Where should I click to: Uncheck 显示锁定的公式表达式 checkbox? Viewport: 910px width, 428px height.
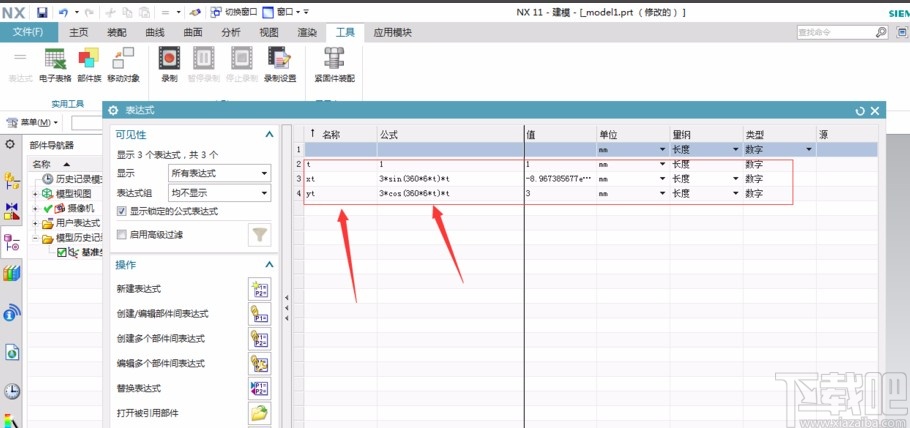121,211
